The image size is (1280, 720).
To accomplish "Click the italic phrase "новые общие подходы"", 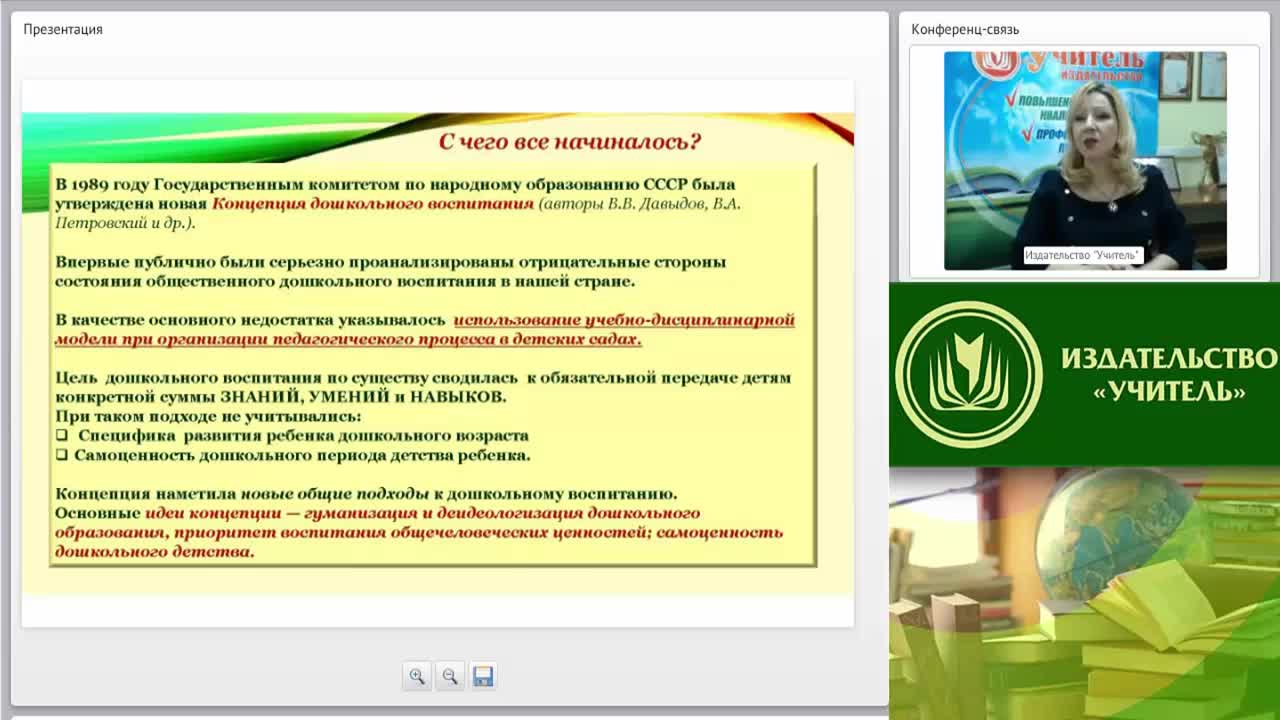I will pyautogui.click(x=335, y=494).
